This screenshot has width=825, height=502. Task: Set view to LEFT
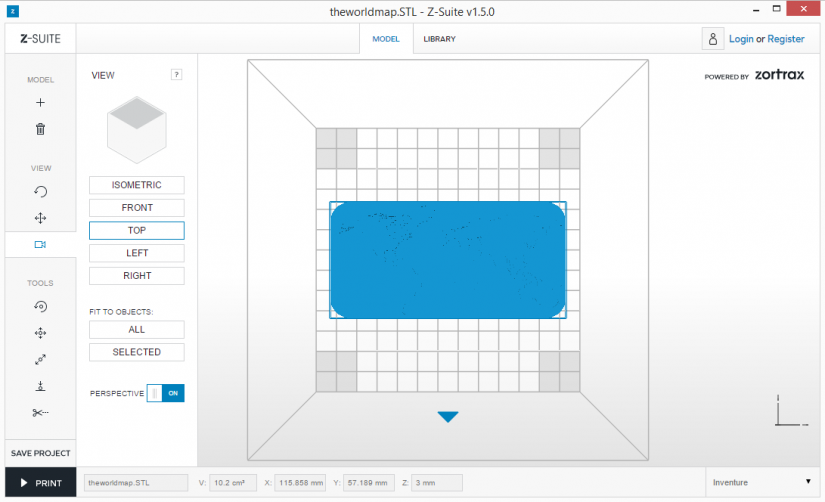point(137,253)
